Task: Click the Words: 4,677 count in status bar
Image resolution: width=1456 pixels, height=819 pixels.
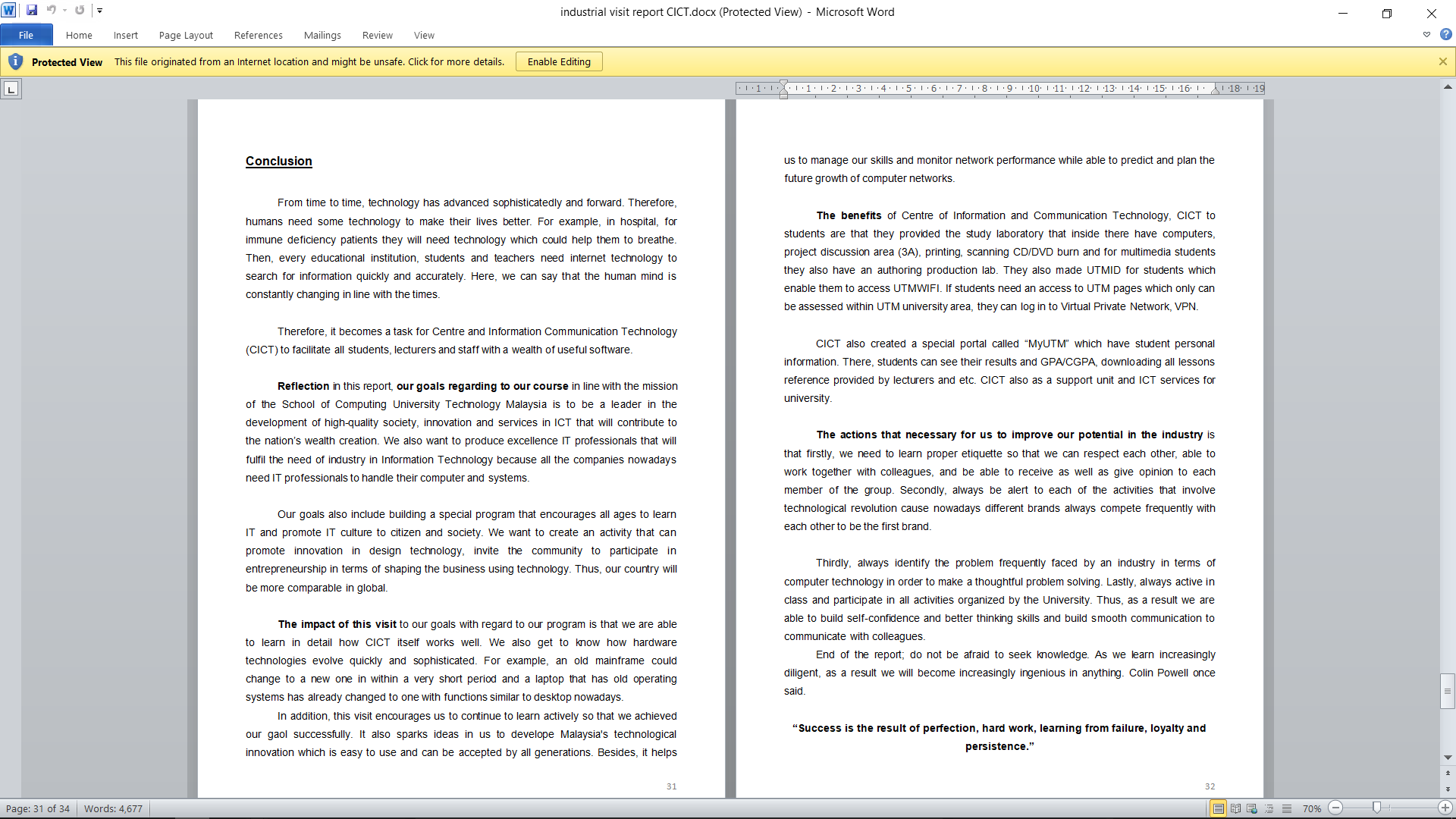Action: click(x=113, y=808)
